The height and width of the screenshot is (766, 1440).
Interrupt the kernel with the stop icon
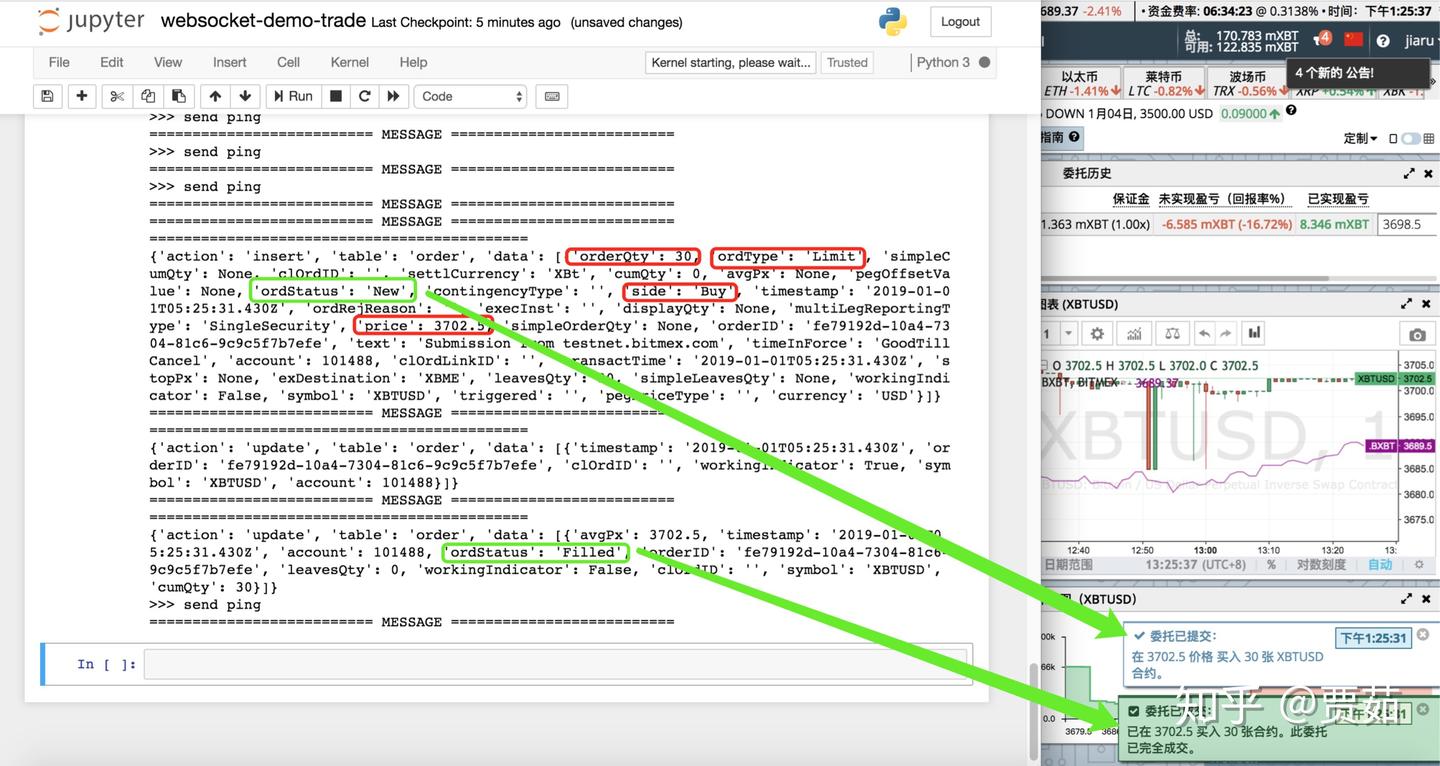coord(336,96)
